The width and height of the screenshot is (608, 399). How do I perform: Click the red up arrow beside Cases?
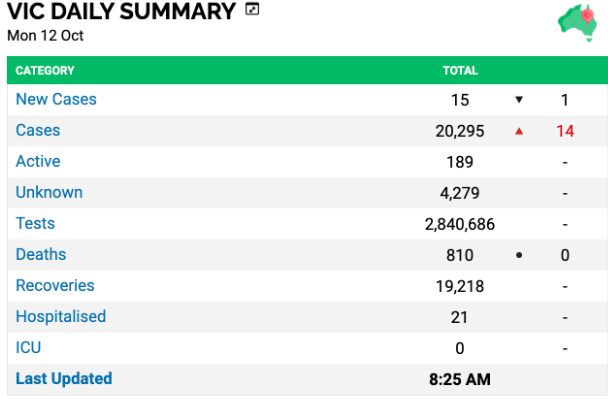pos(519,132)
